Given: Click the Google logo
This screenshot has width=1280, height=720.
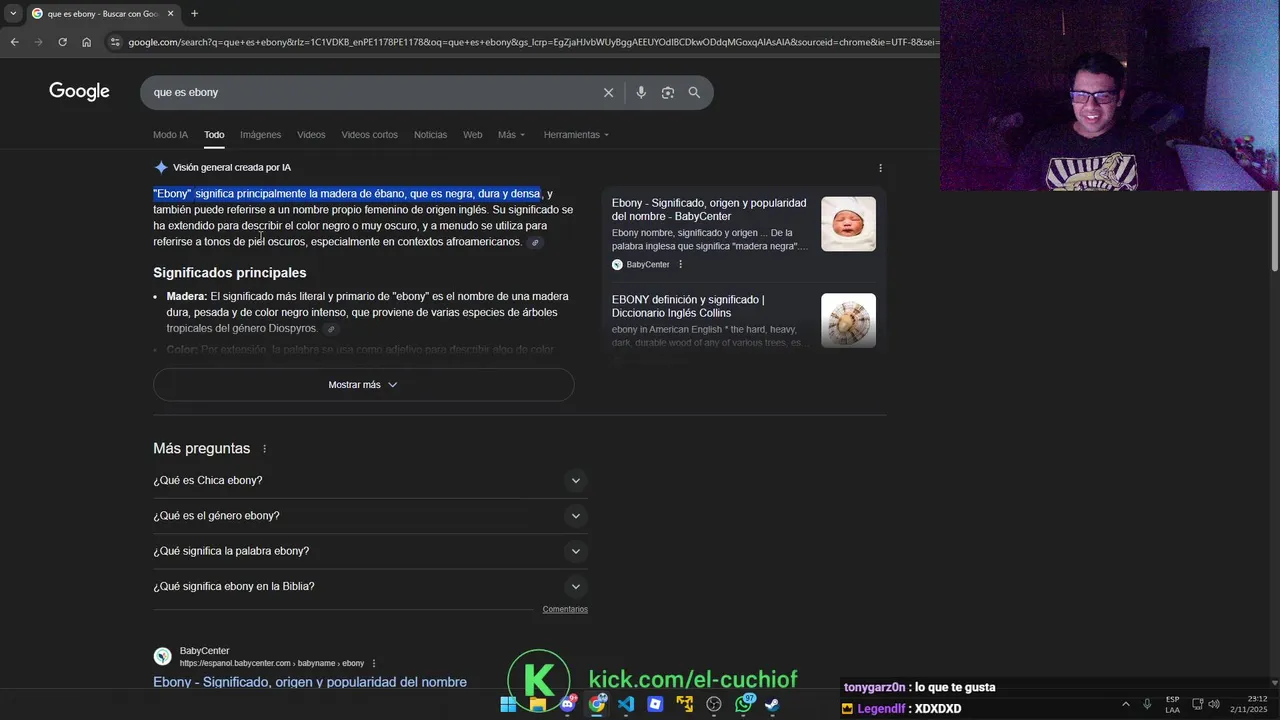Looking at the screenshot, I should point(79,92).
